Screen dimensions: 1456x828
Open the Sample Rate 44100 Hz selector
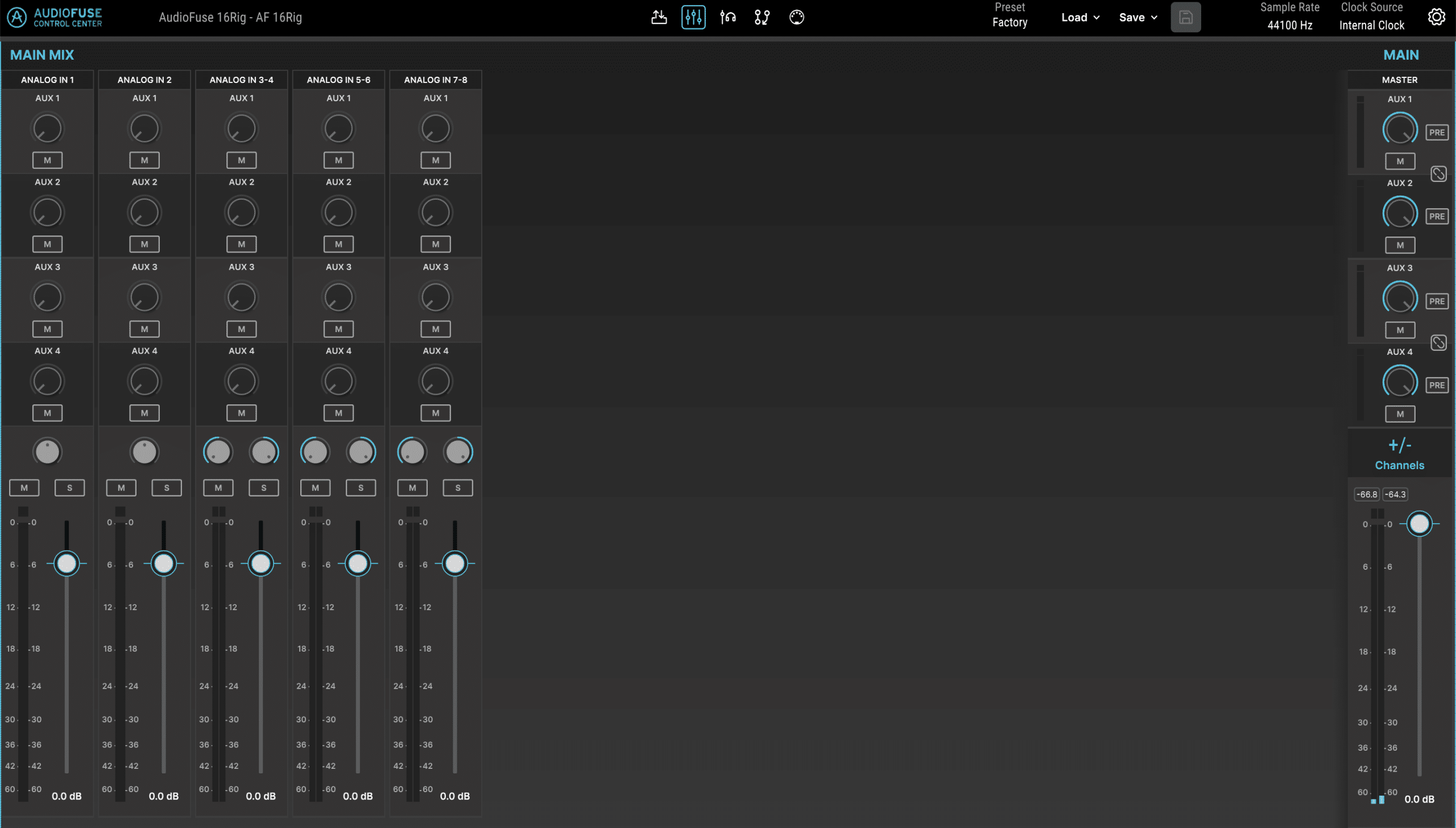(x=1290, y=16)
